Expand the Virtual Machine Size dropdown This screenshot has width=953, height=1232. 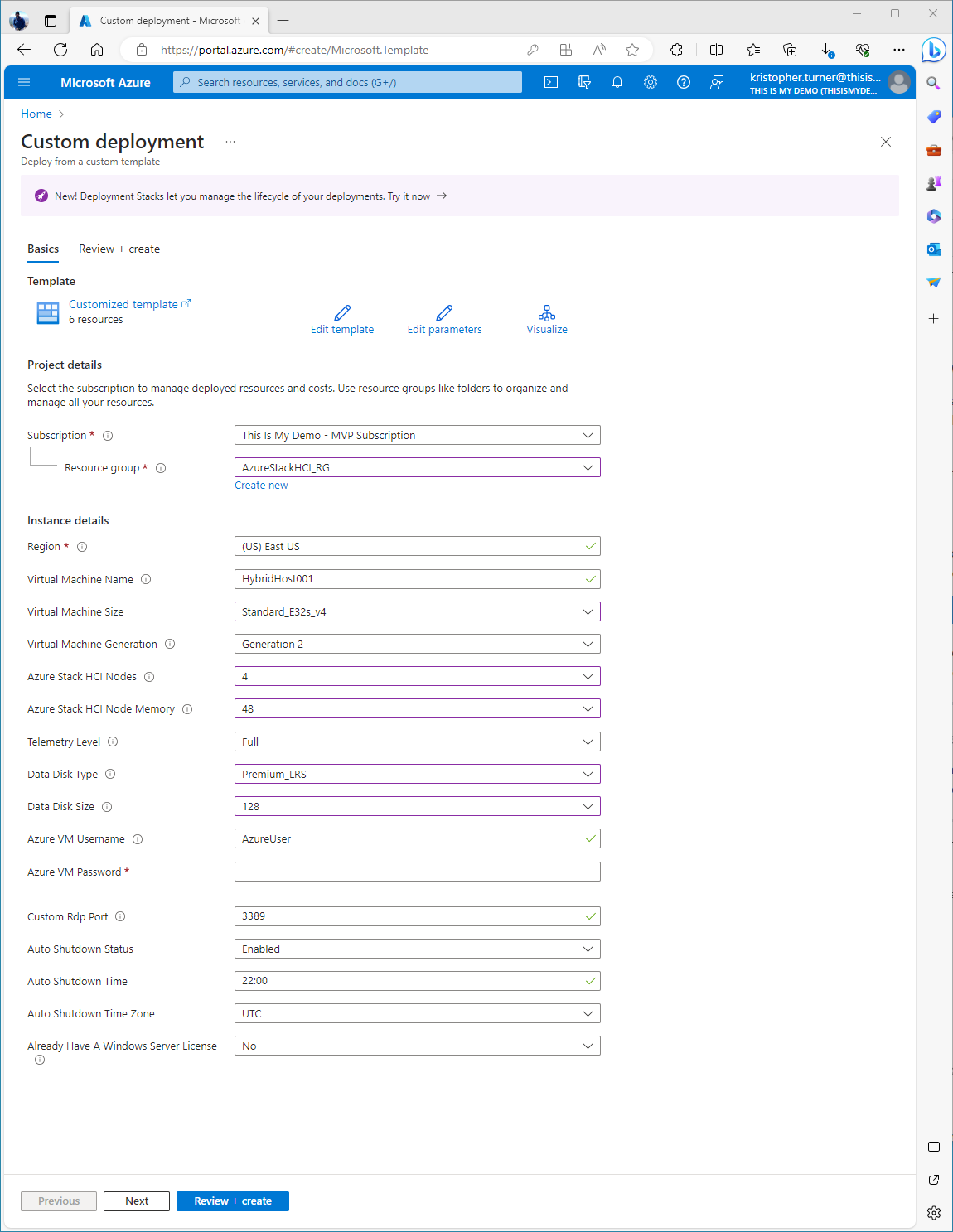pyautogui.click(x=417, y=611)
